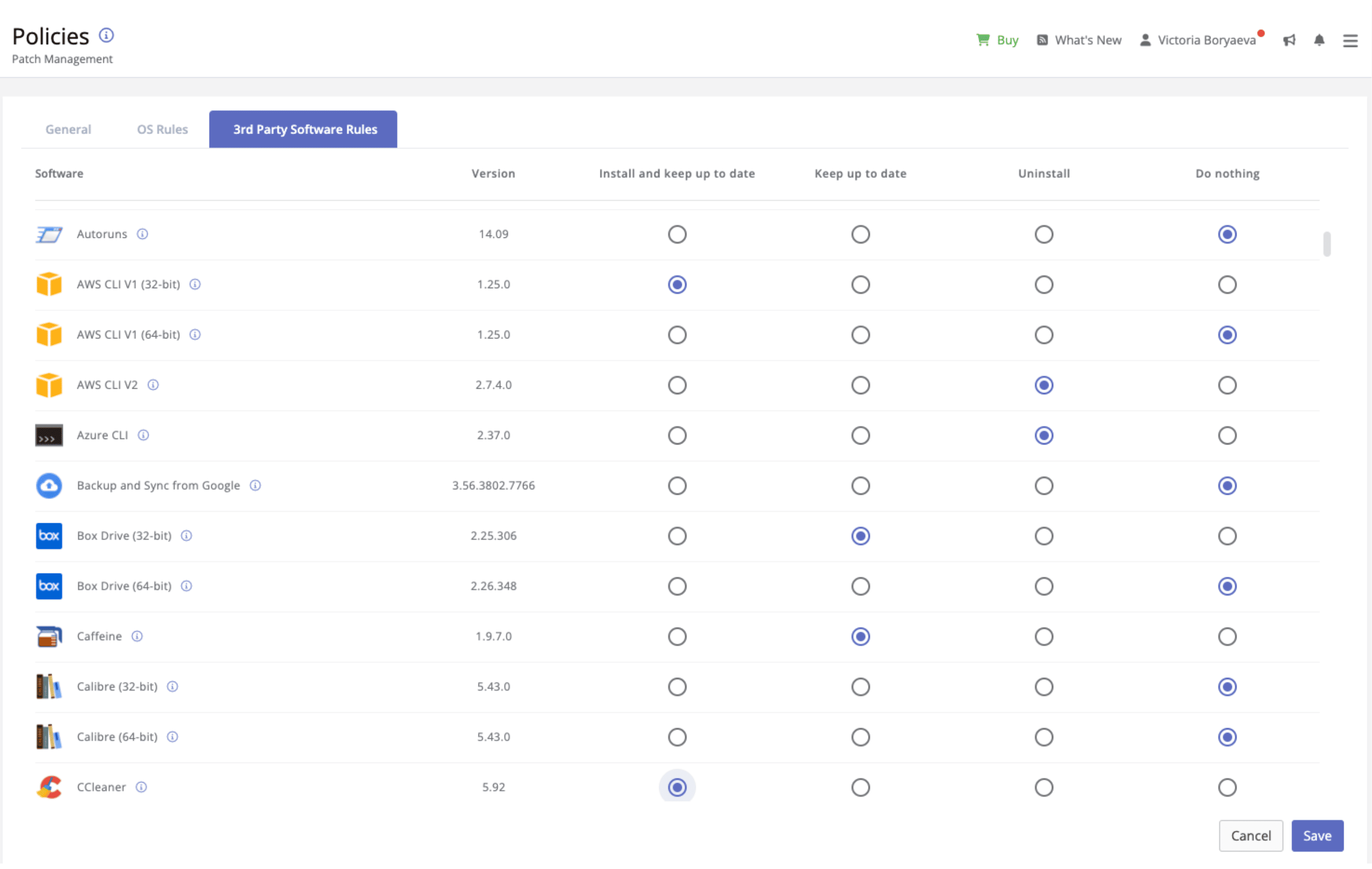
Task: Select Uninstall for Calibre (64-bit)
Action: (x=1044, y=737)
